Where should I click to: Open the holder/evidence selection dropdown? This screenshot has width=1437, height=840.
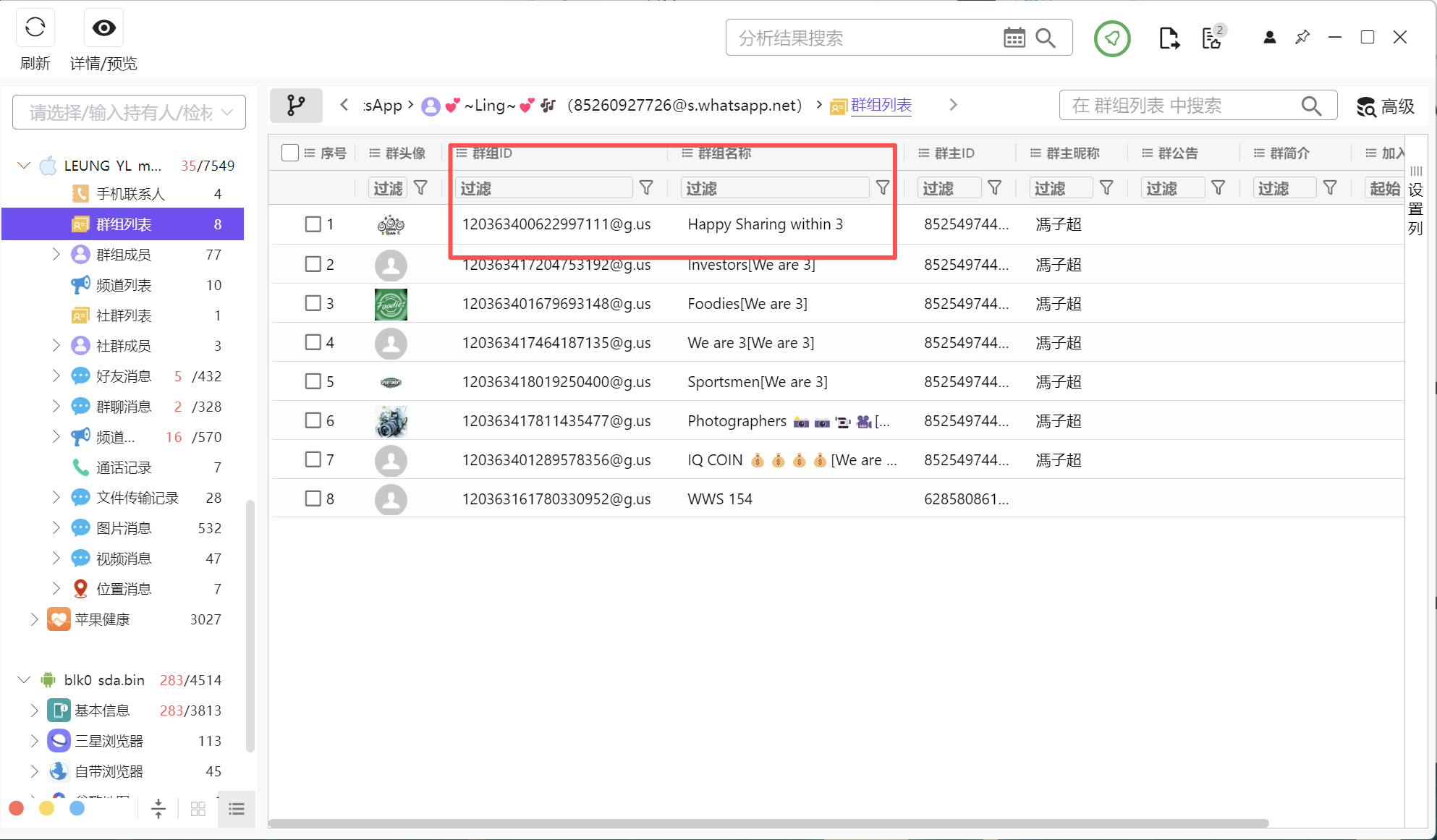point(129,113)
